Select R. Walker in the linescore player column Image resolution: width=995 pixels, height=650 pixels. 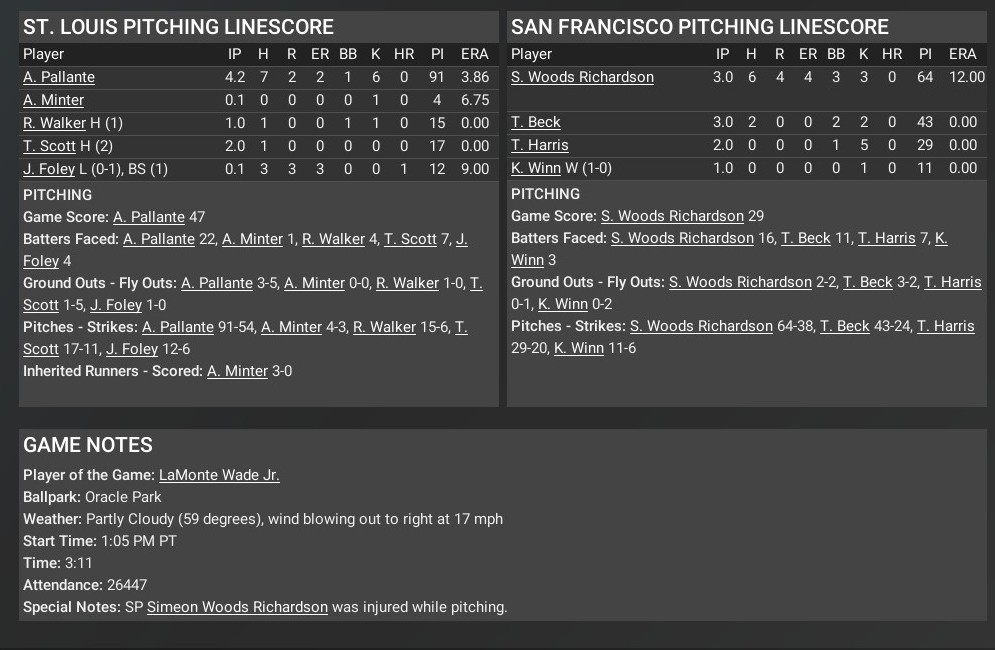[x=54, y=123]
